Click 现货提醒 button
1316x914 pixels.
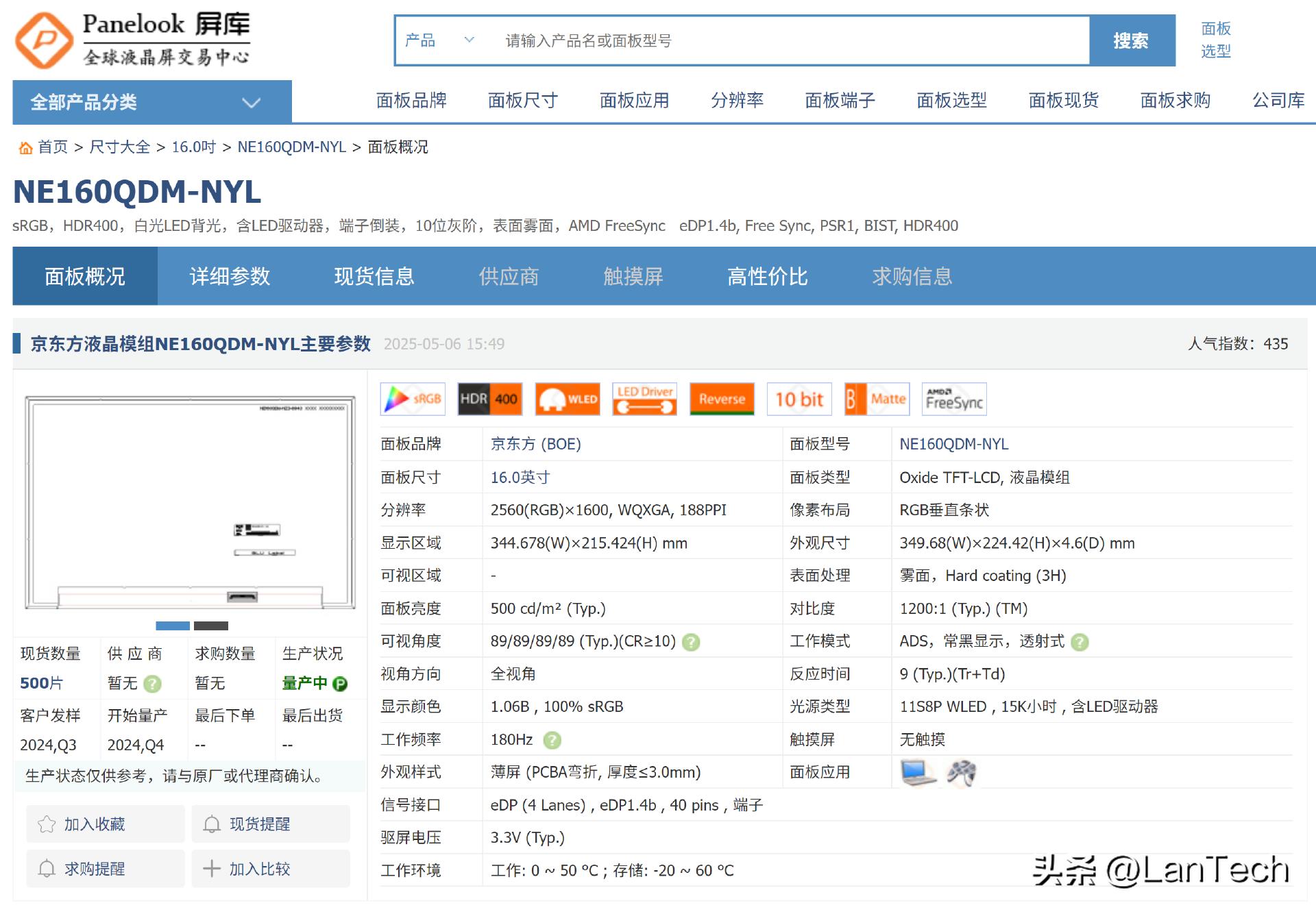271,824
